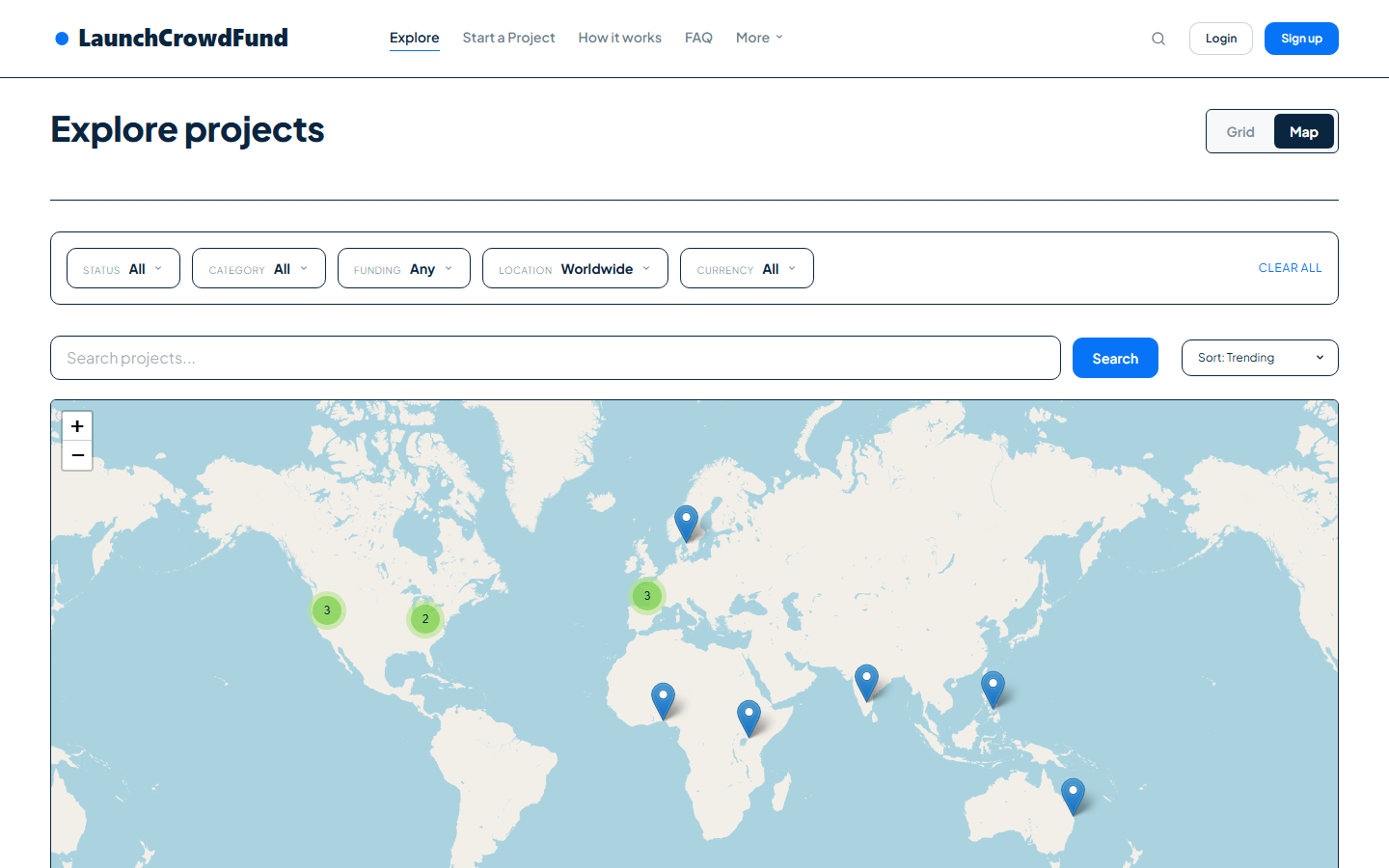This screenshot has width=1389, height=868.
Task: Click the map pin in India
Action: 866,683
